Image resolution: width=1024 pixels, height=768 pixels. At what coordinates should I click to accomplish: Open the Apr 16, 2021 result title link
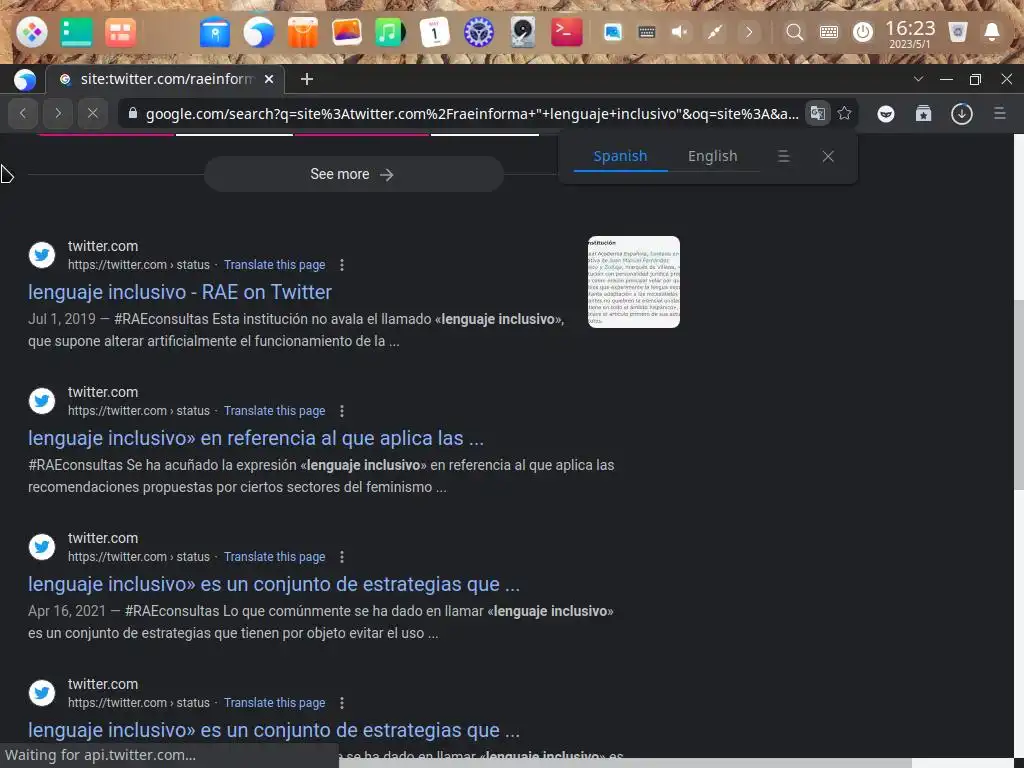click(x=274, y=584)
